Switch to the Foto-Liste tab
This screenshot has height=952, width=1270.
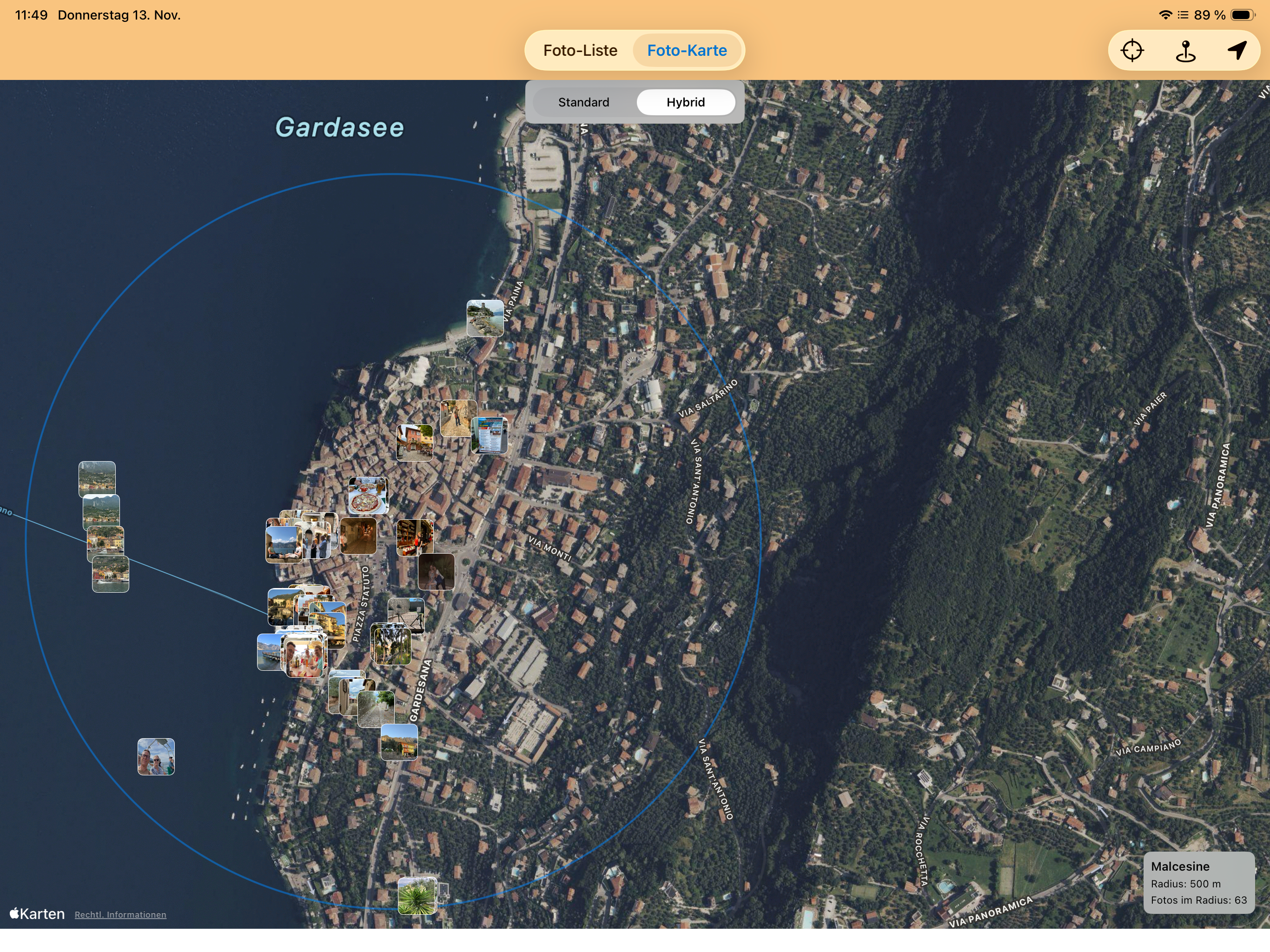[x=580, y=51]
